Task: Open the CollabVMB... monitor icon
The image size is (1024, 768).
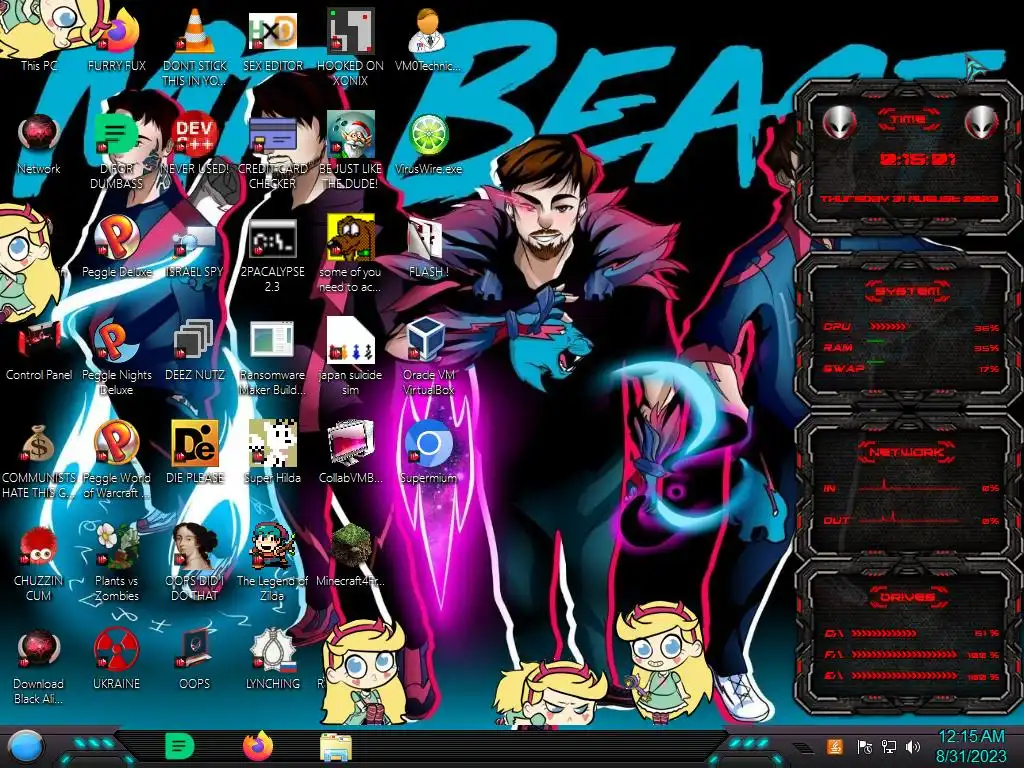Action: coord(351,453)
